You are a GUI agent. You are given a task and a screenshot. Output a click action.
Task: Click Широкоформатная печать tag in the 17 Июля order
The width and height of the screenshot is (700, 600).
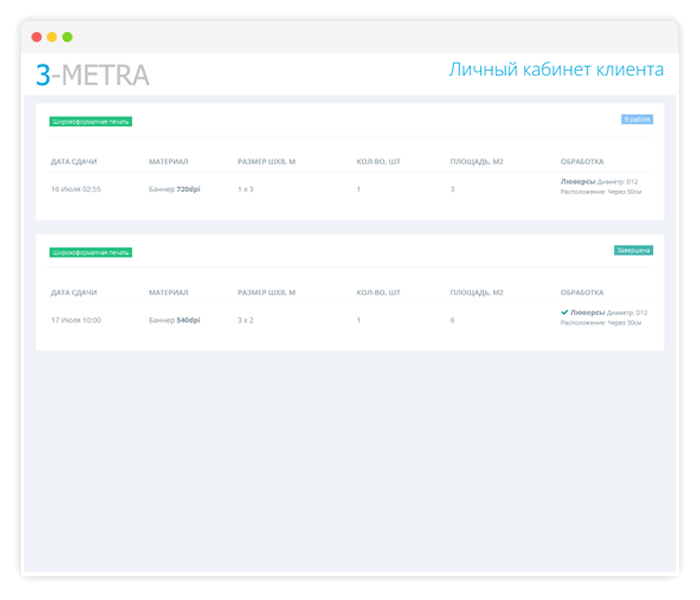pyautogui.click(x=91, y=253)
